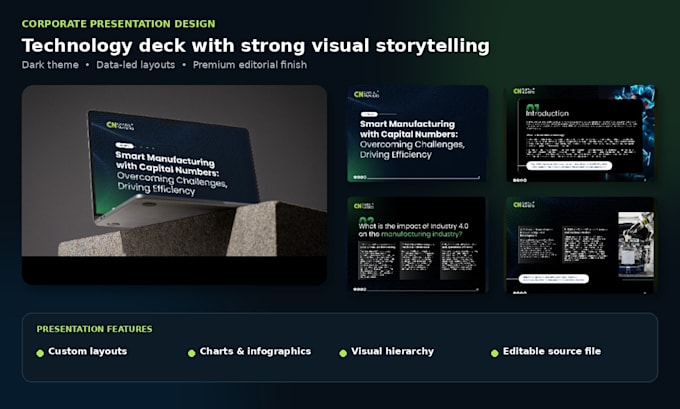Screen dimensions: 680x409
Task: Click the CN logo on the title slide thumbnail
Action: tap(366, 94)
